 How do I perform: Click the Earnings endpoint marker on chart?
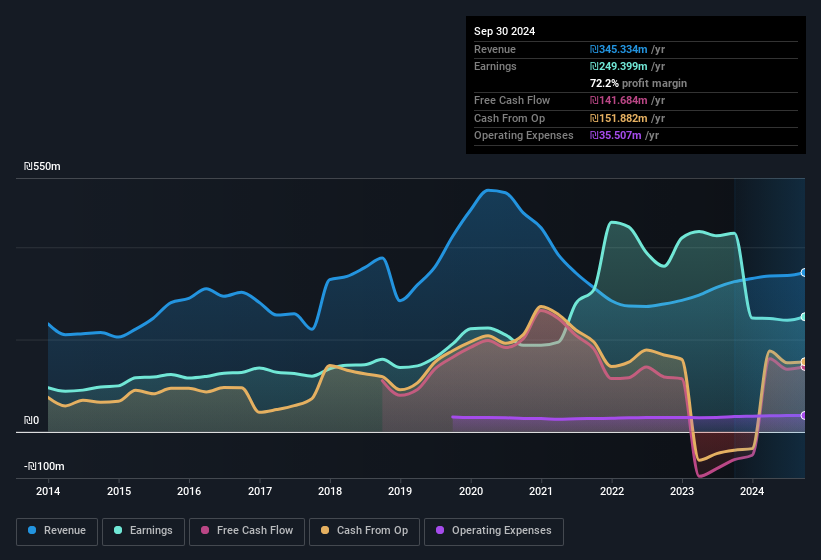click(804, 317)
